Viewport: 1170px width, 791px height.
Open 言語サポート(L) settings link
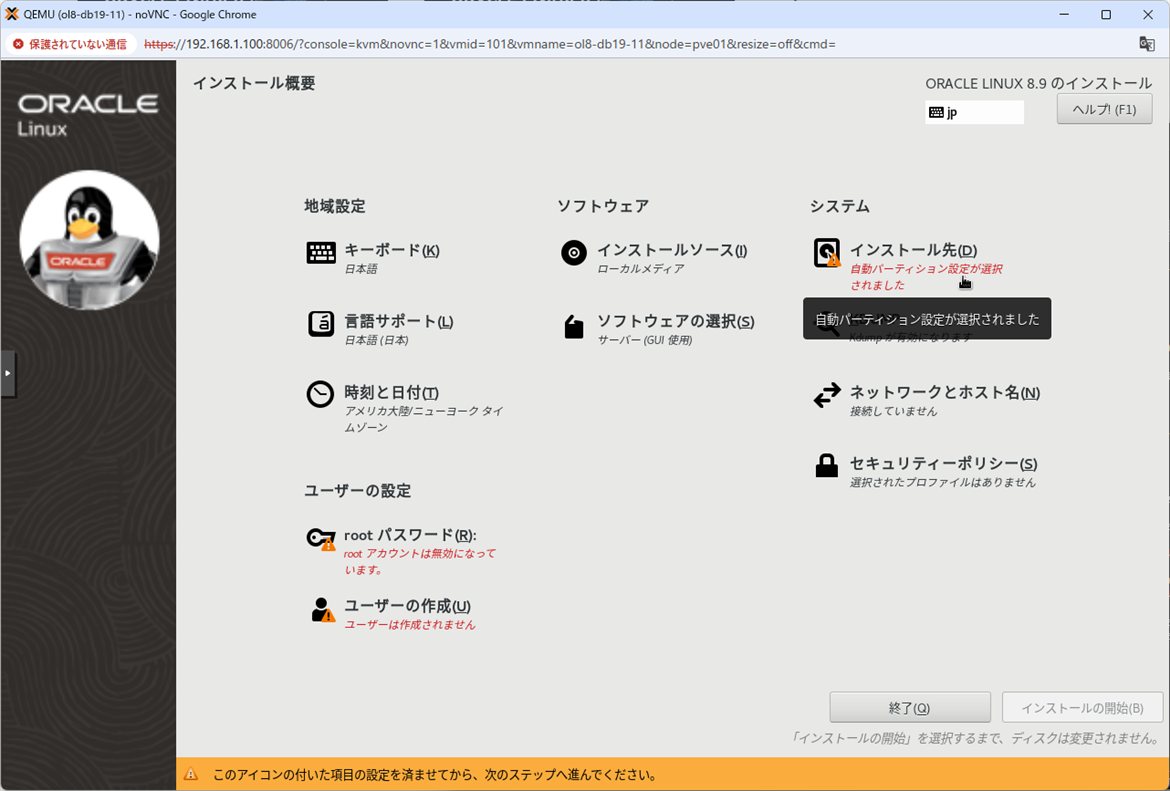[398, 322]
